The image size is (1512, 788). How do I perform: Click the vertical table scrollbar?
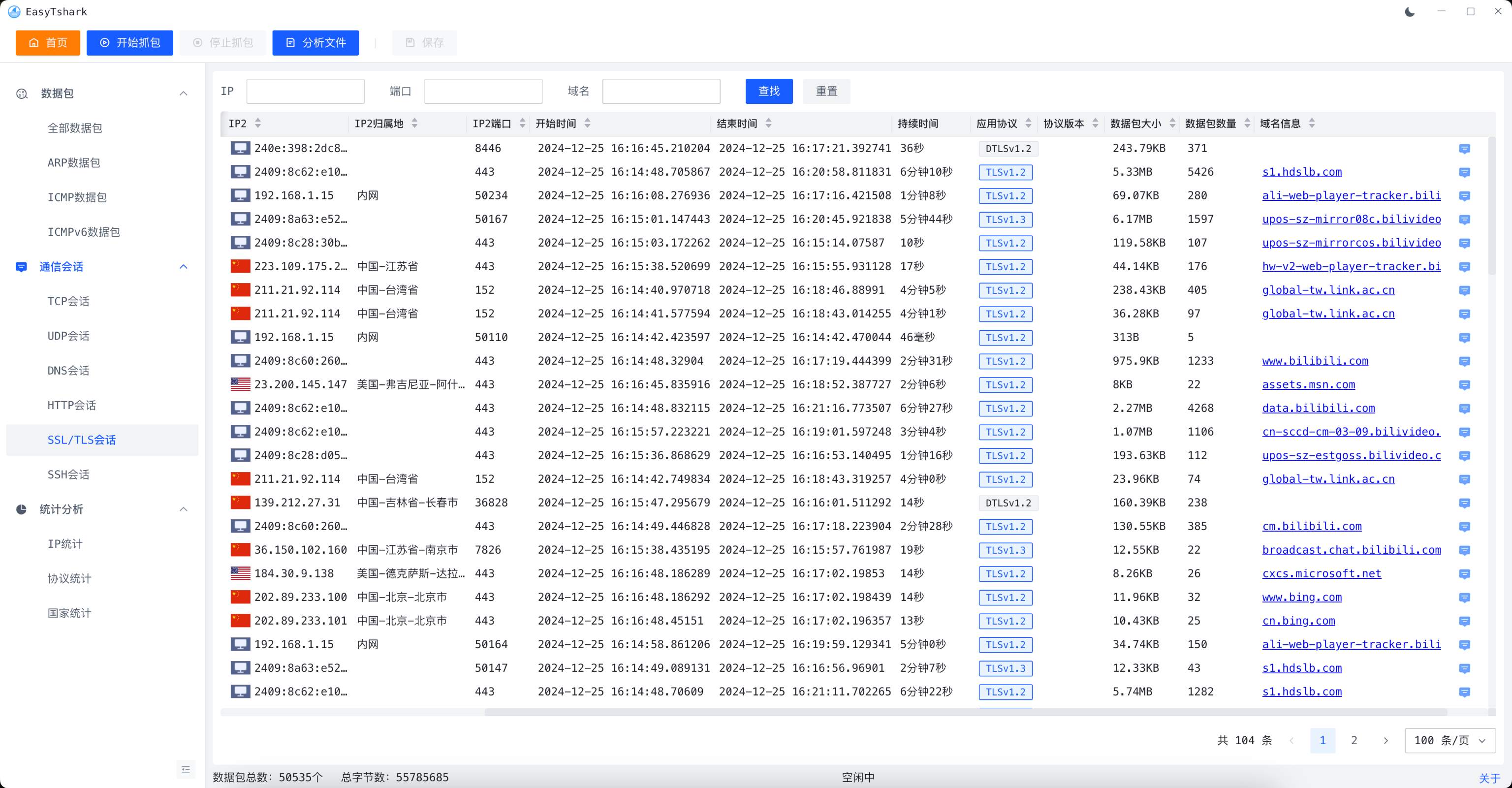[x=1492, y=205]
